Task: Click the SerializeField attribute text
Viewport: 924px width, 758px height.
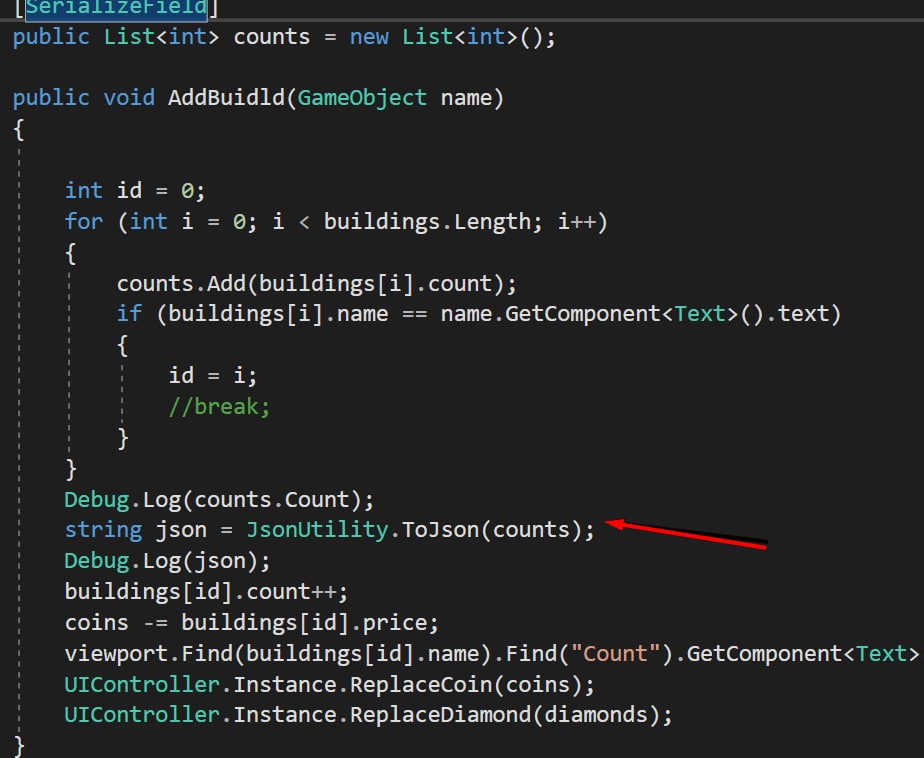Action: (117, 8)
